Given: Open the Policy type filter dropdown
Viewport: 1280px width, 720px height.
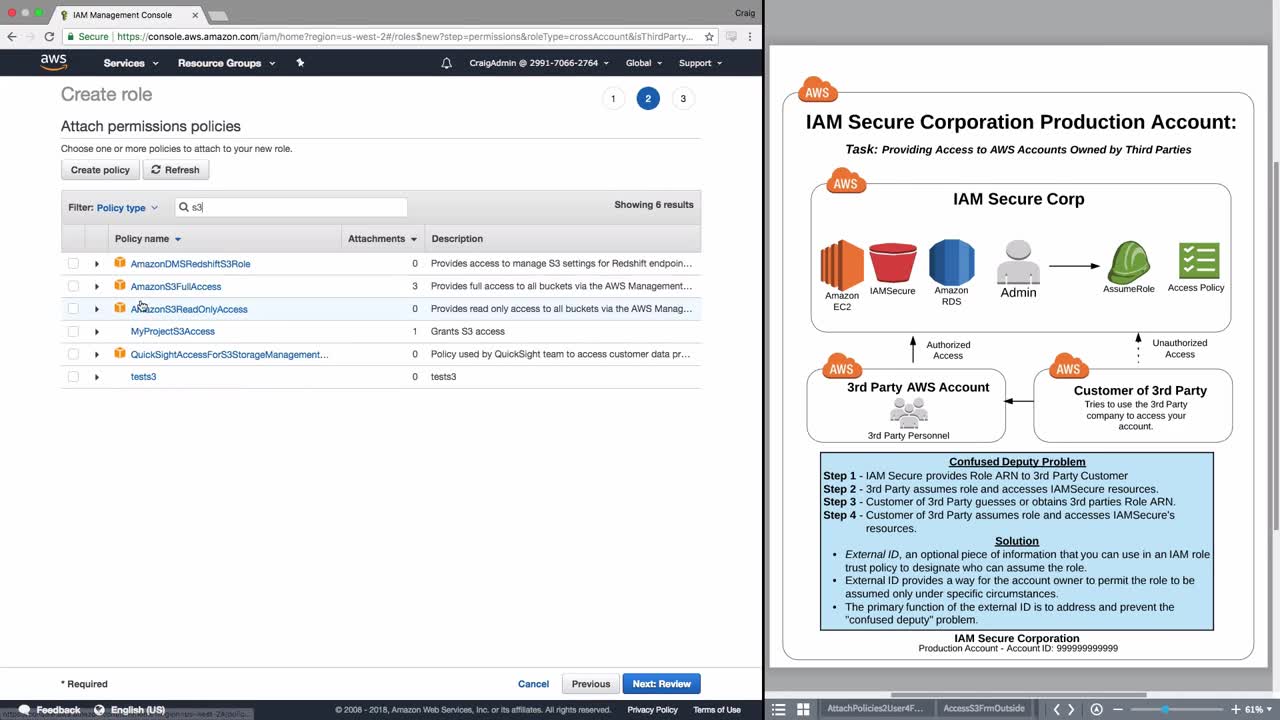Looking at the screenshot, I should coord(127,208).
